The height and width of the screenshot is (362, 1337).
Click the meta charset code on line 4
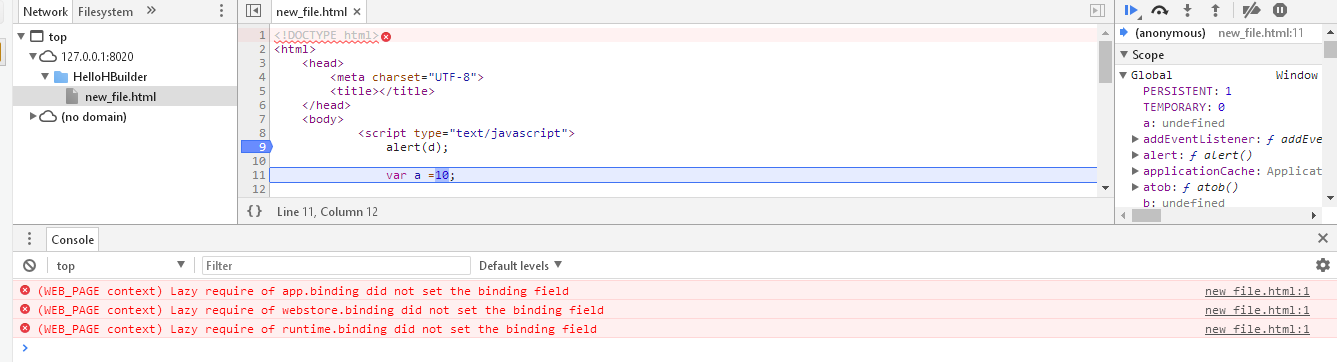point(407,77)
